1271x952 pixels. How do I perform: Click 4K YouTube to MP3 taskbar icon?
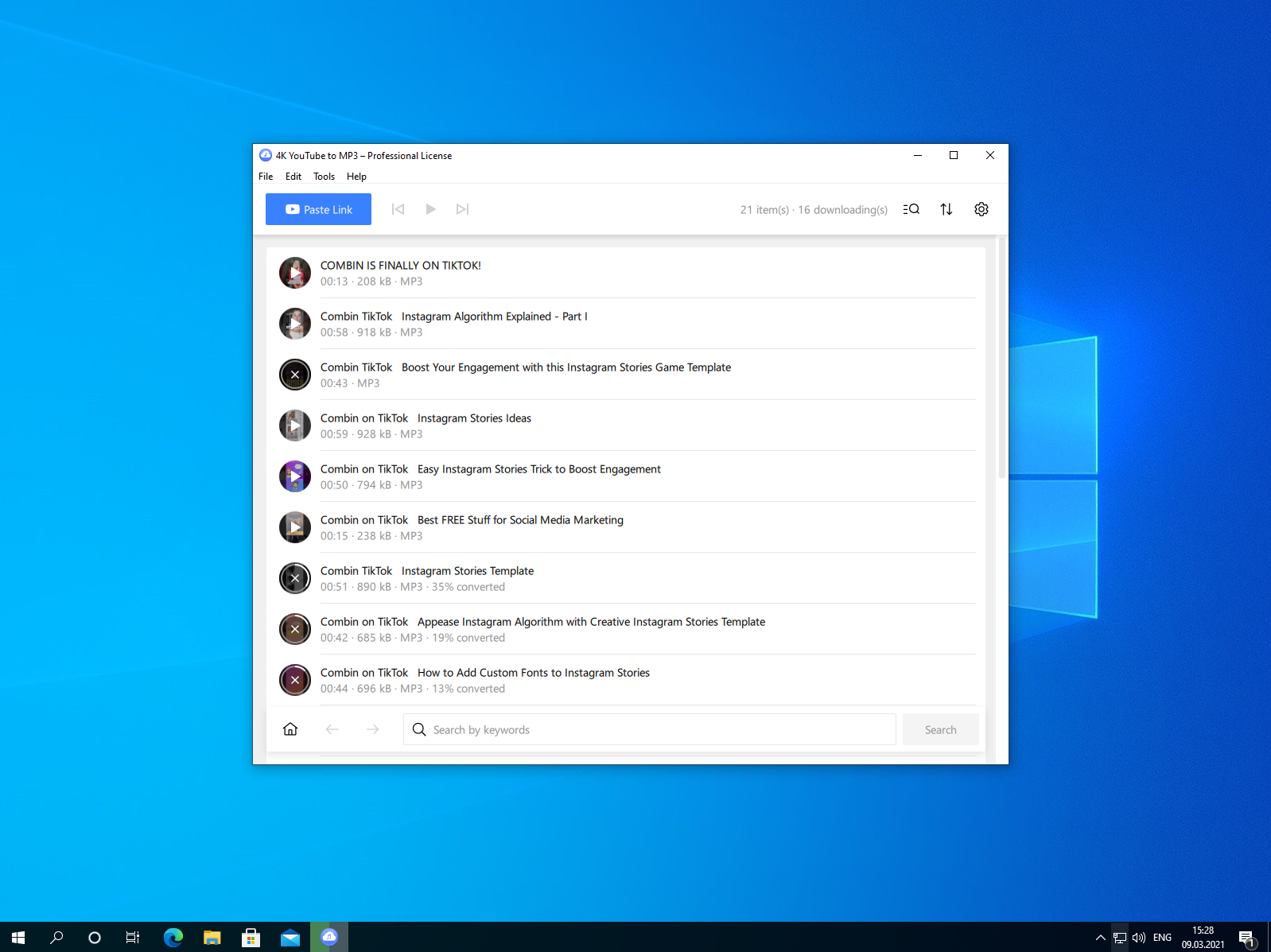tap(329, 938)
